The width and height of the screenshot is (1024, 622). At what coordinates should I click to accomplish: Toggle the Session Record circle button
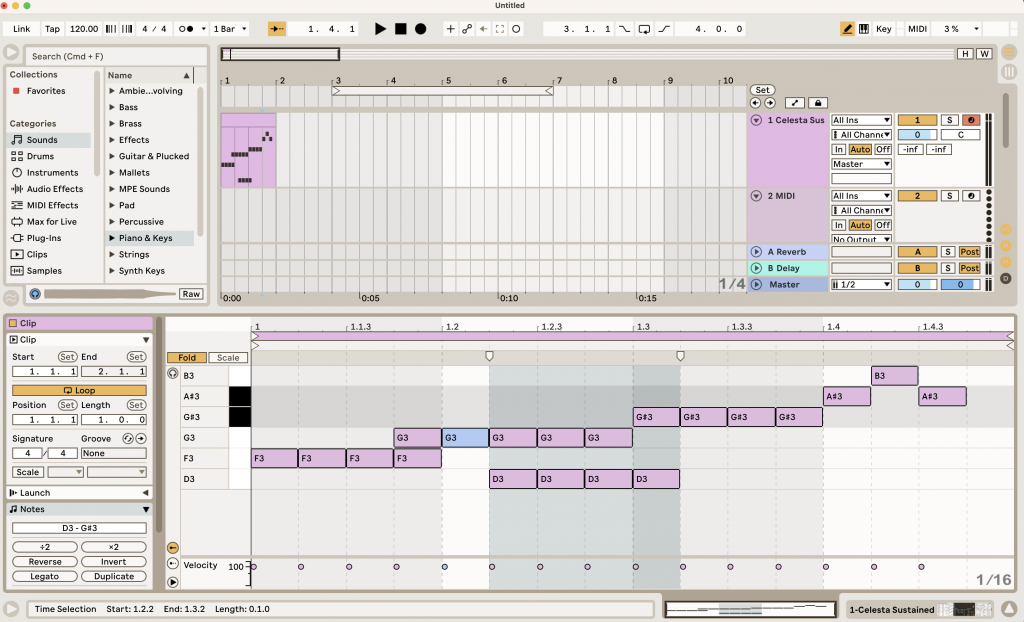[x=516, y=29]
